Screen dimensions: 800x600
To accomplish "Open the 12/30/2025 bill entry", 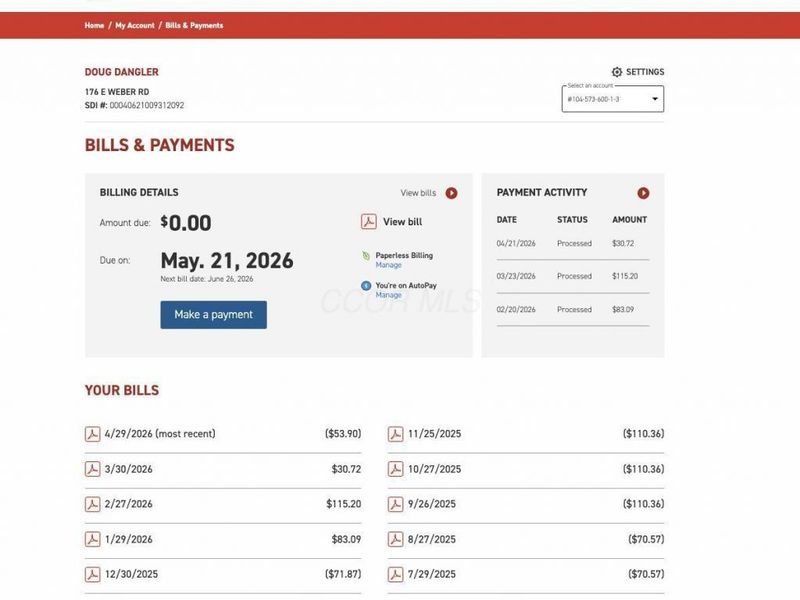I will click(x=223, y=574).
